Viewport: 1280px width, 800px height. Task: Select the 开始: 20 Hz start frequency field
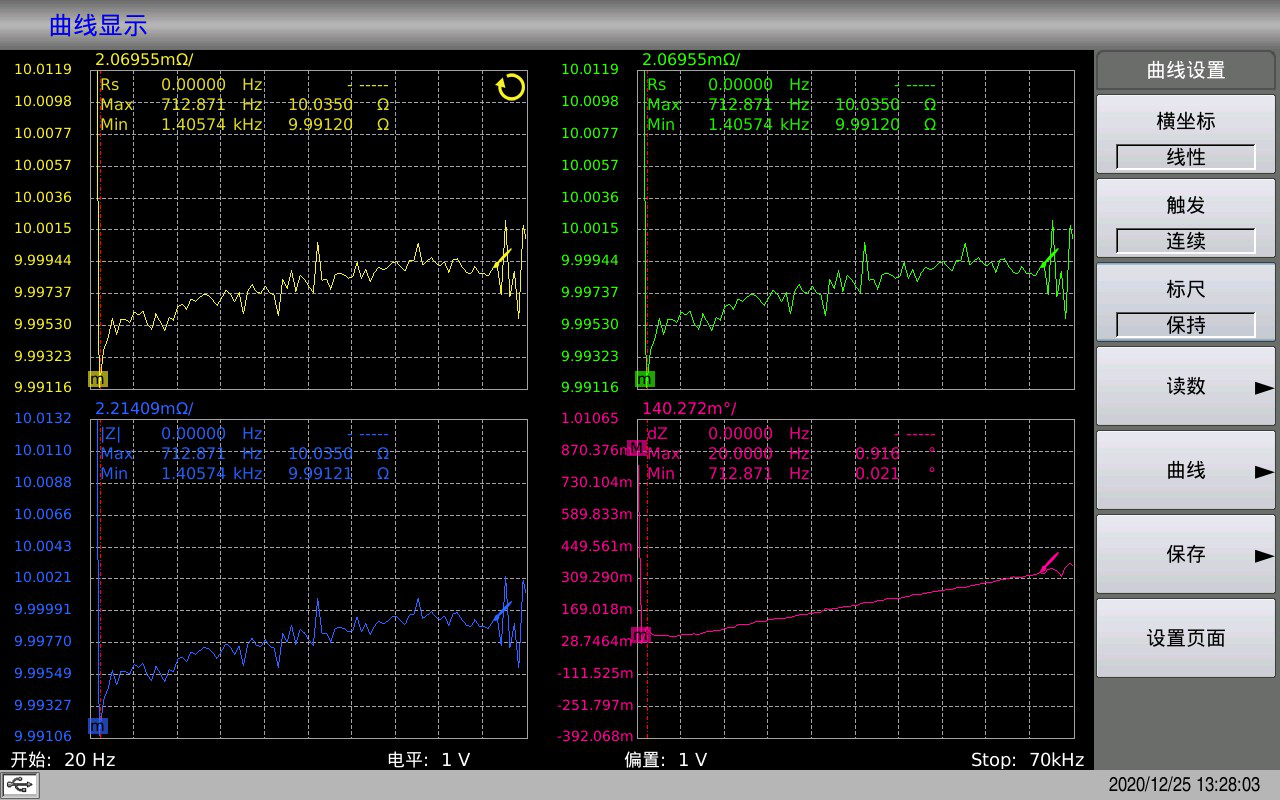pyautogui.click(x=63, y=760)
